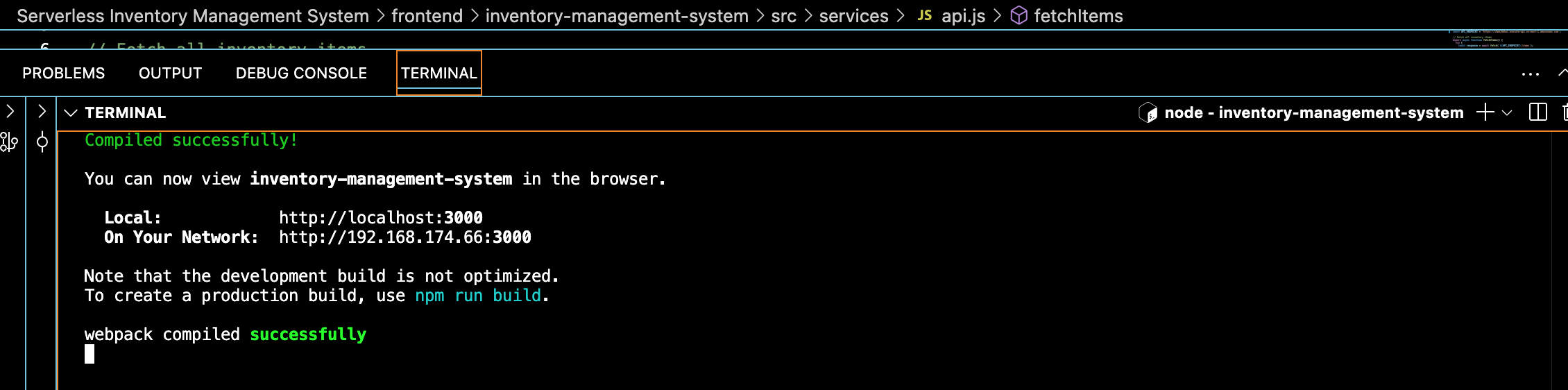Click the git commit node icon

tap(42, 142)
